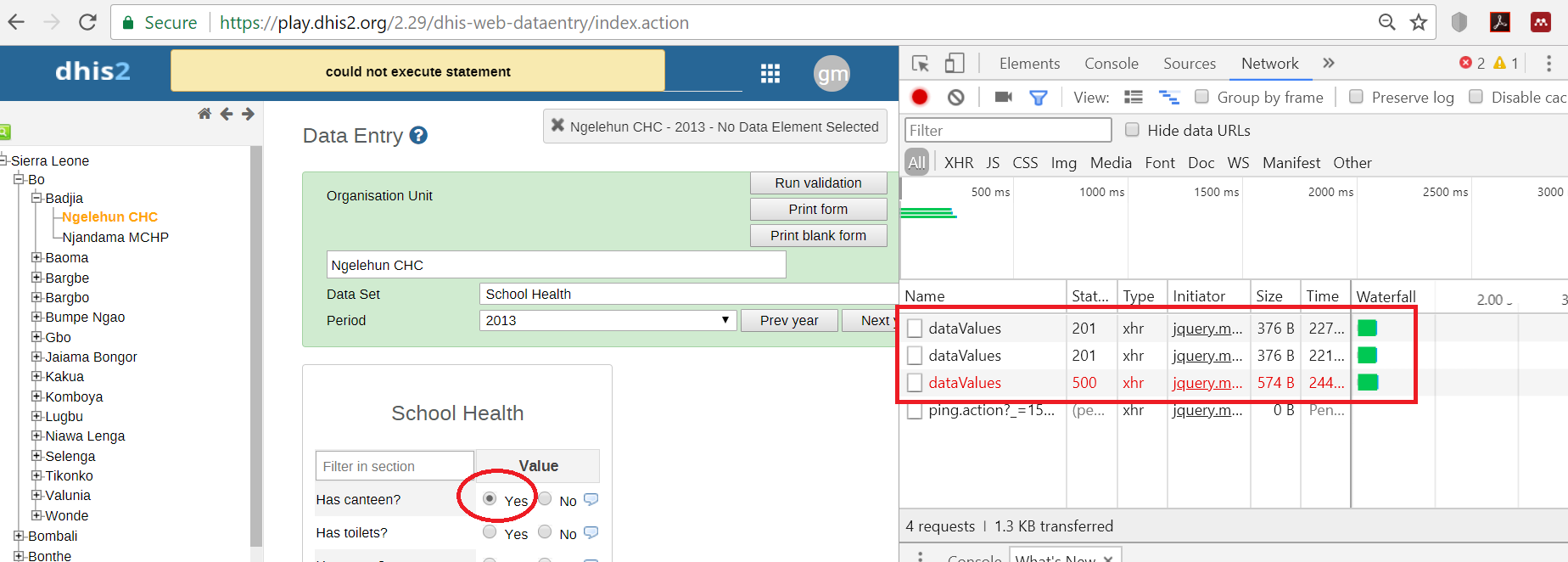The image size is (1568, 562).
Task: Select No for Has canteen
Action: (546, 499)
